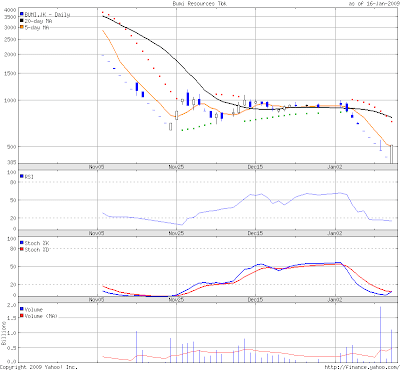Click the last hollow candlestick near 500
This screenshot has width=400, height=370.
(x=391, y=154)
